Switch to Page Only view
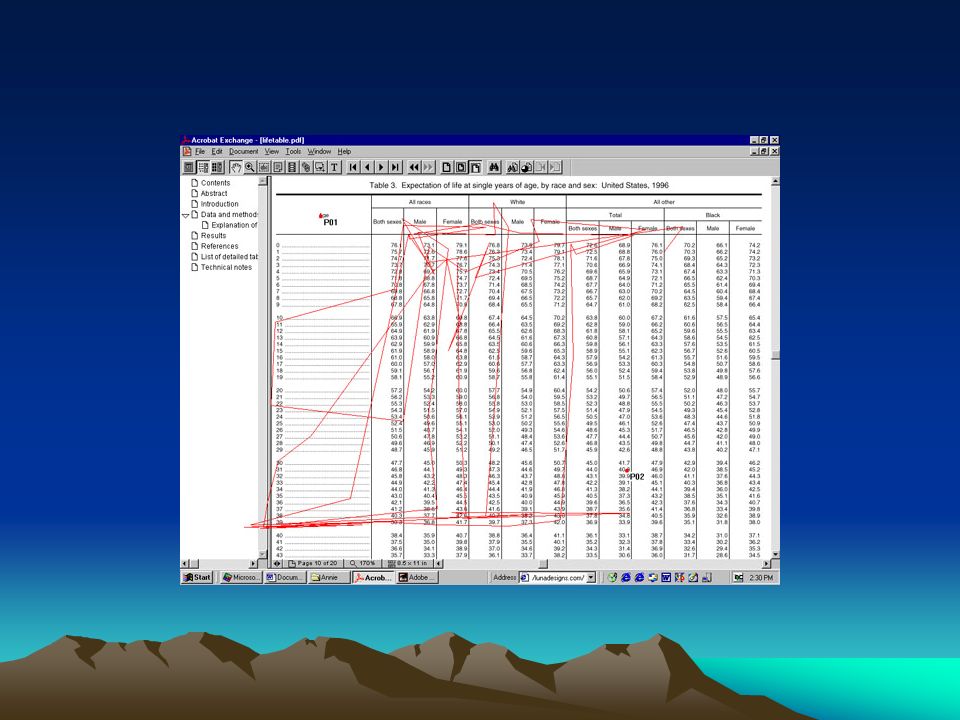 (189, 167)
